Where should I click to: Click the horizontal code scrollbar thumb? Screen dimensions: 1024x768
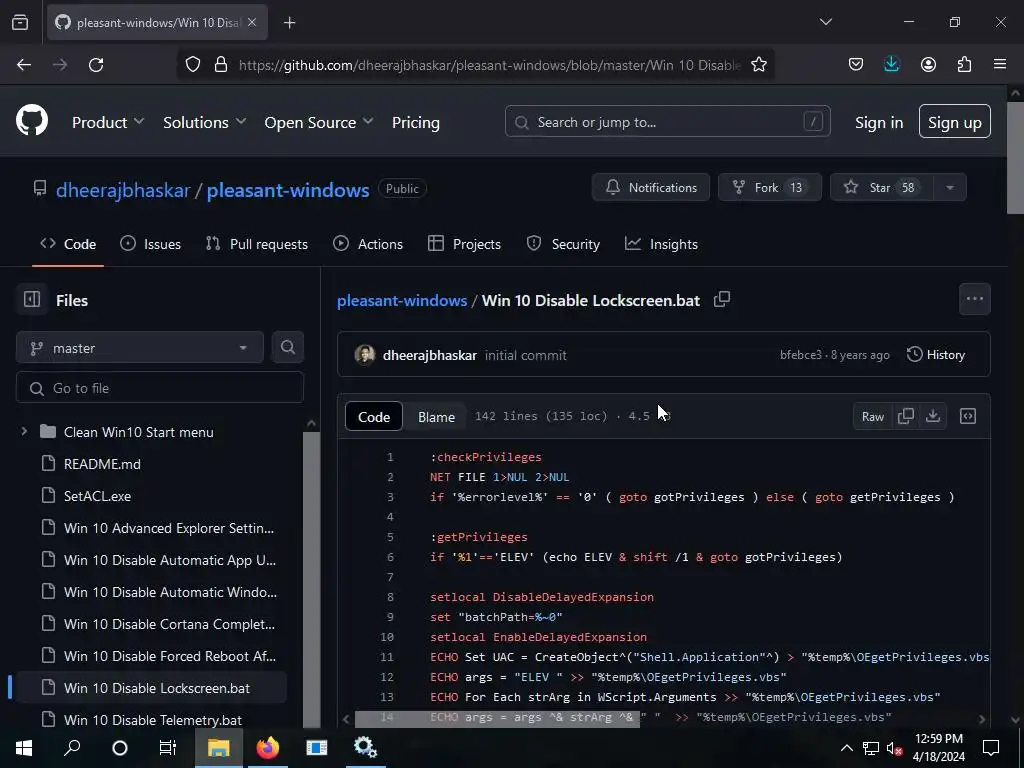pyautogui.click(x=497, y=720)
